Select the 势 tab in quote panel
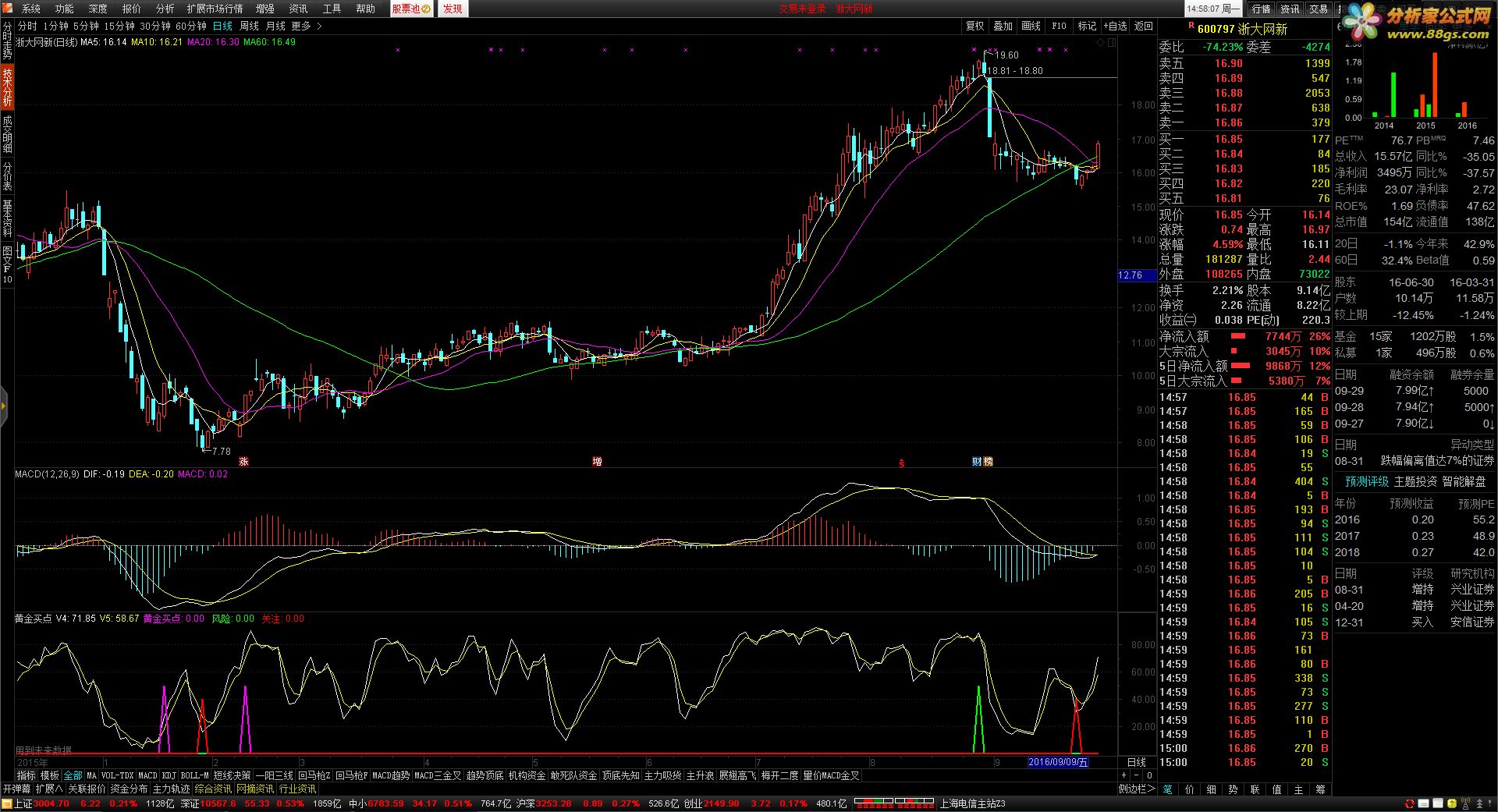 click(1233, 789)
